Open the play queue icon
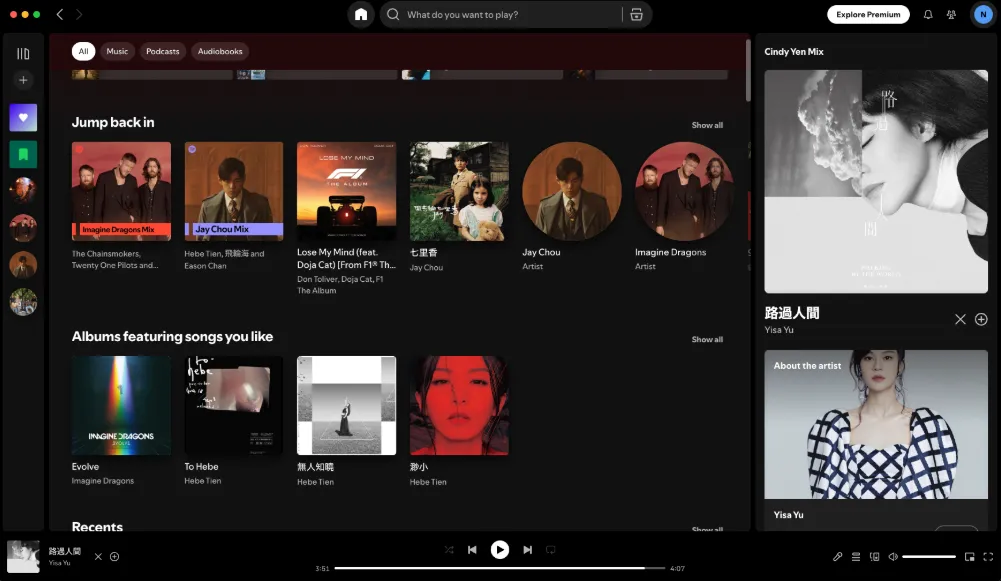This screenshot has width=1001, height=581. click(x=856, y=557)
